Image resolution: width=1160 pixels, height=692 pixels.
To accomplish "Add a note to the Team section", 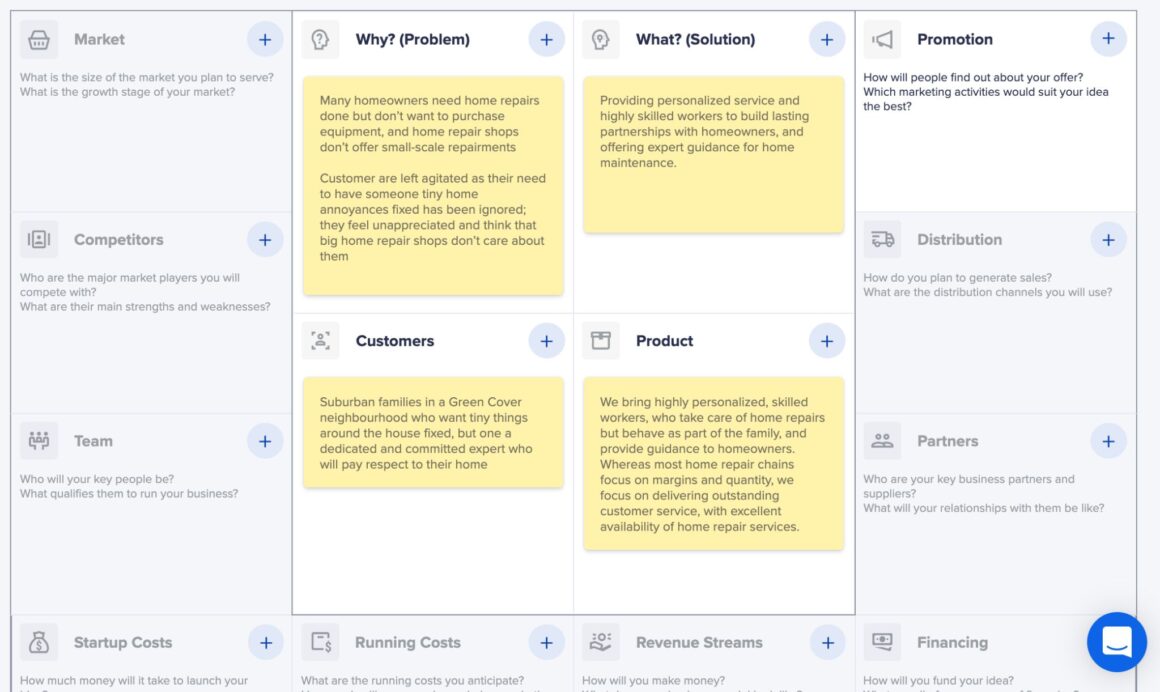I will pos(265,440).
